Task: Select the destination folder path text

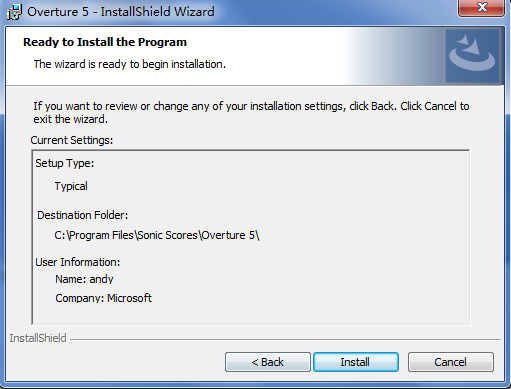Action: pos(157,235)
